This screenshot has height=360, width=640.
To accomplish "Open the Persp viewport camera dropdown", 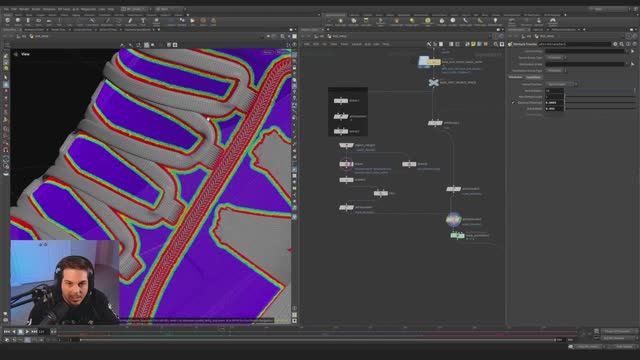I will pos(268,52).
